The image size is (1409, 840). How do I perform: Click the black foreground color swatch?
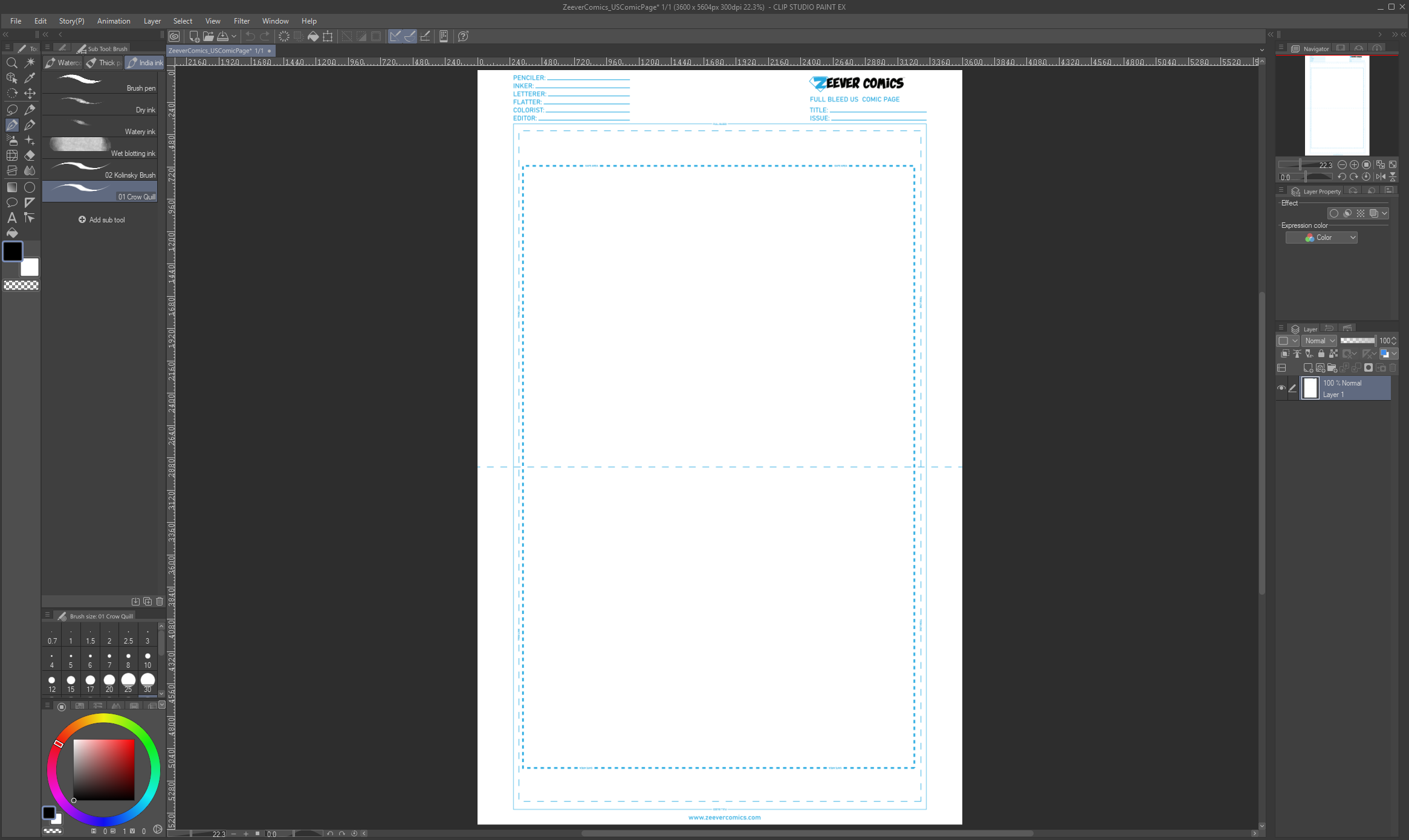pyautogui.click(x=13, y=251)
